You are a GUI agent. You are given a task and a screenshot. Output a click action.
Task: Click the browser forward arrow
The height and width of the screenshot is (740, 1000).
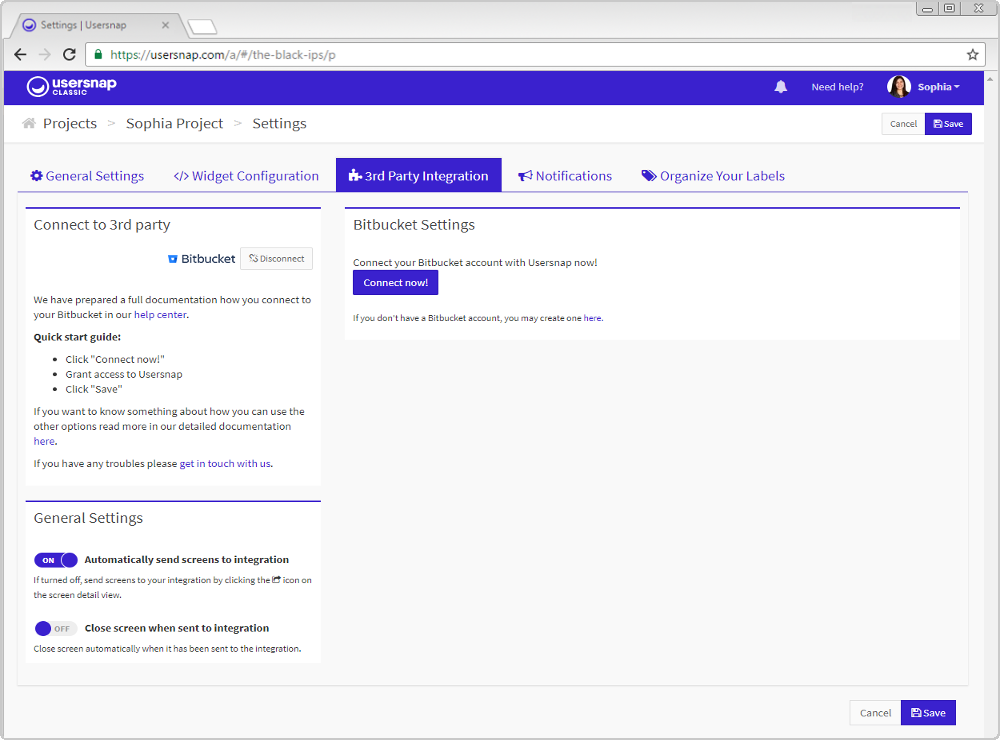[45, 54]
